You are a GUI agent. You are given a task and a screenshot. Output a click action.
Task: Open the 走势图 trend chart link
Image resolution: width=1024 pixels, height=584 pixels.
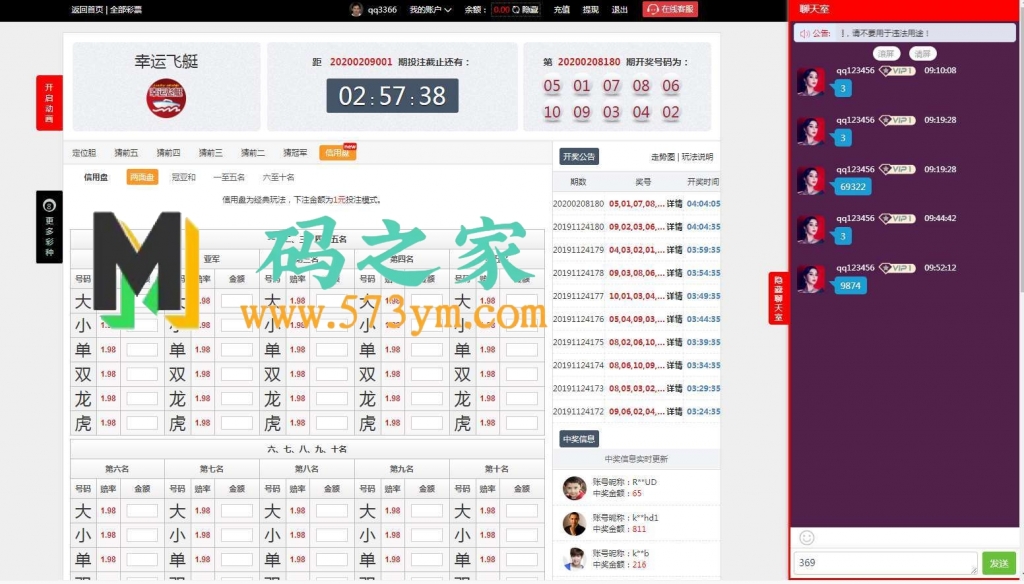tap(663, 157)
